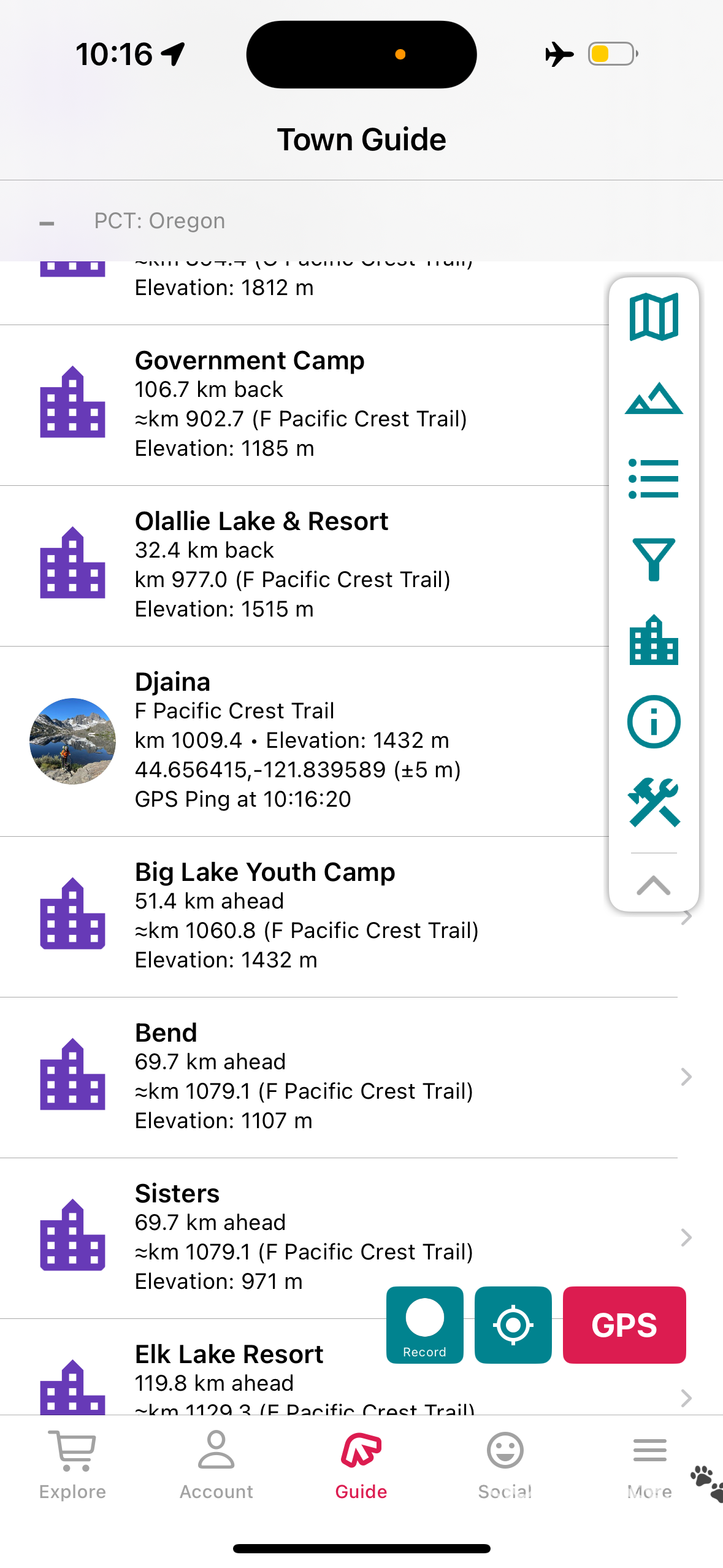Collapse the PCT: Oregon section
This screenshot has height=1568, width=723.
pyautogui.click(x=47, y=222)
